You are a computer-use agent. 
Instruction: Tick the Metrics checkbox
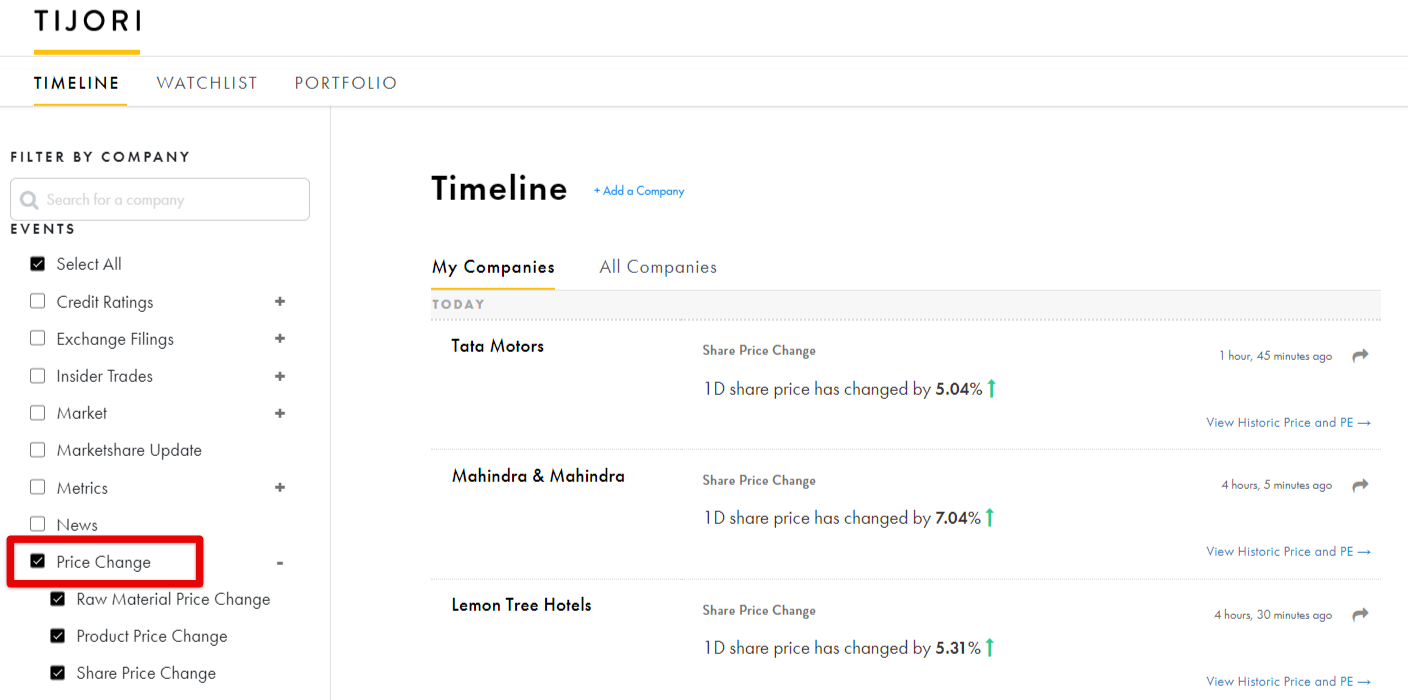coord(38,487)
